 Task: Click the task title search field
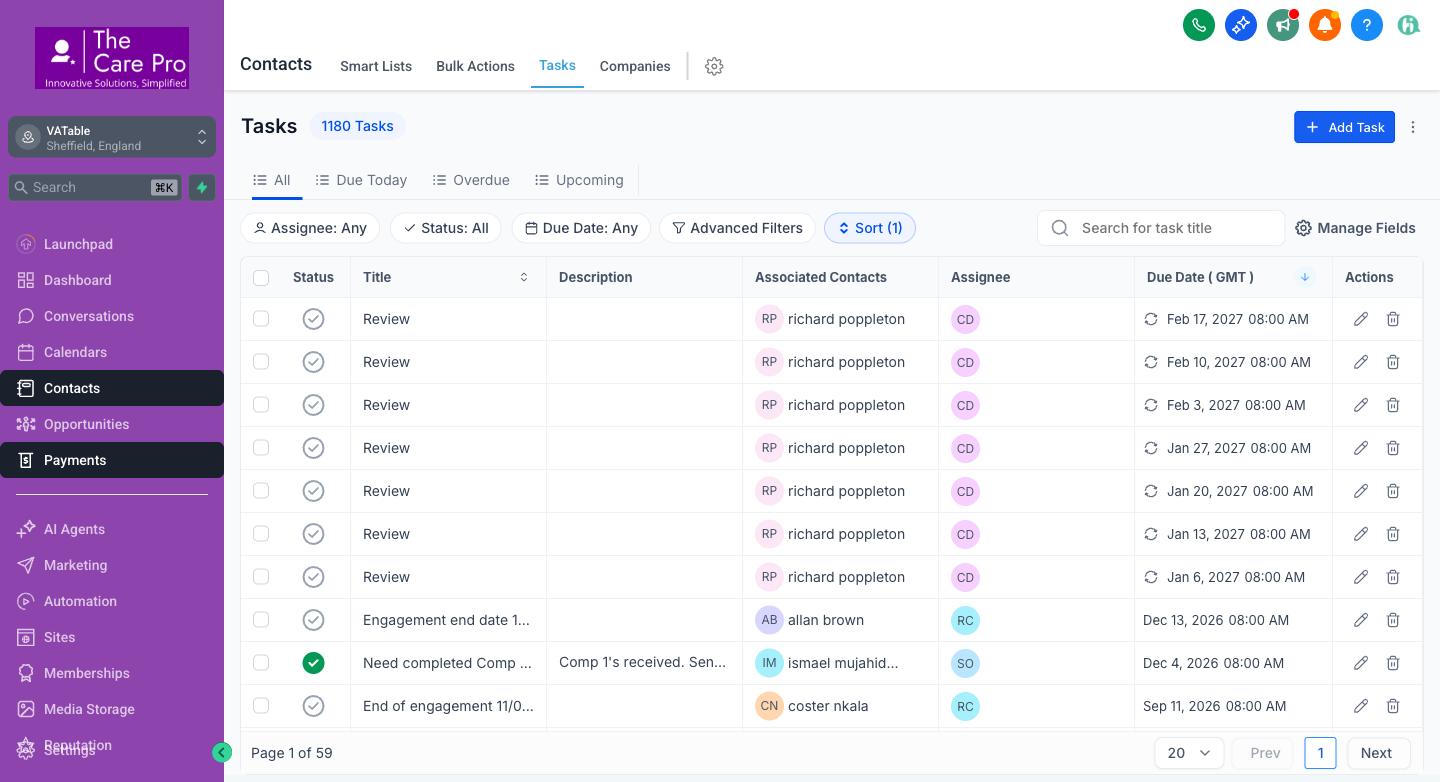(1160, 228)
